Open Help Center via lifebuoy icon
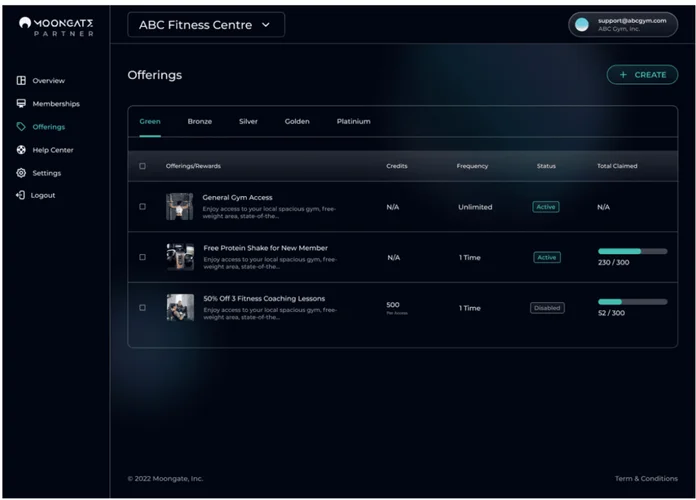Screen dimensions: 696x500 [21, 150]
